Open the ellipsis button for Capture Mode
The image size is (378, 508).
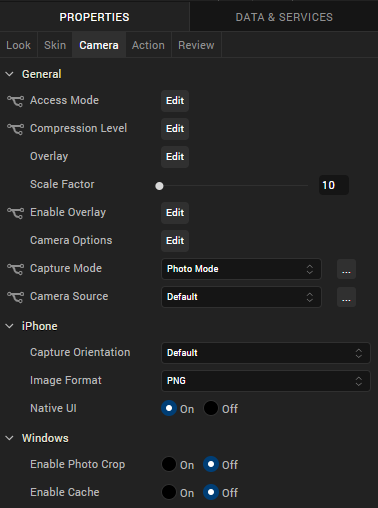(x=346, y=269)
